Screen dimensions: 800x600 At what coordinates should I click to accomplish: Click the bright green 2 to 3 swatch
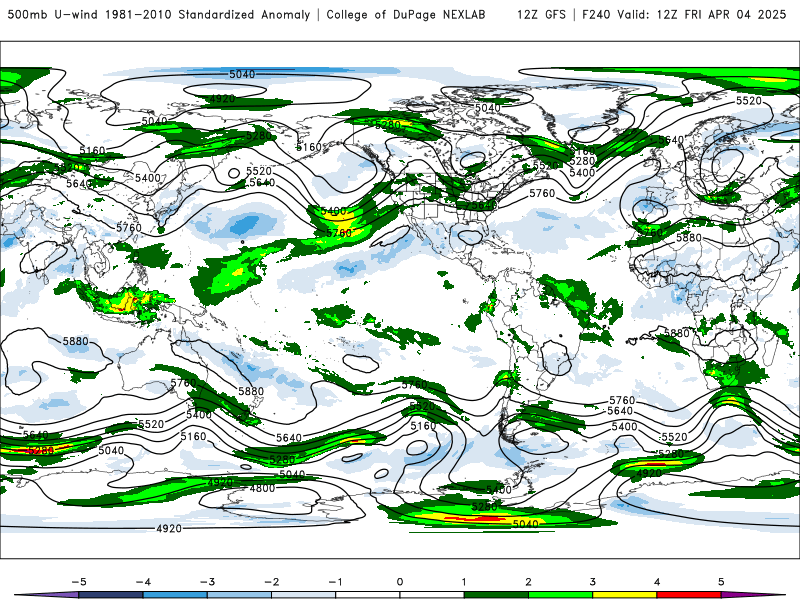(561, 595)
